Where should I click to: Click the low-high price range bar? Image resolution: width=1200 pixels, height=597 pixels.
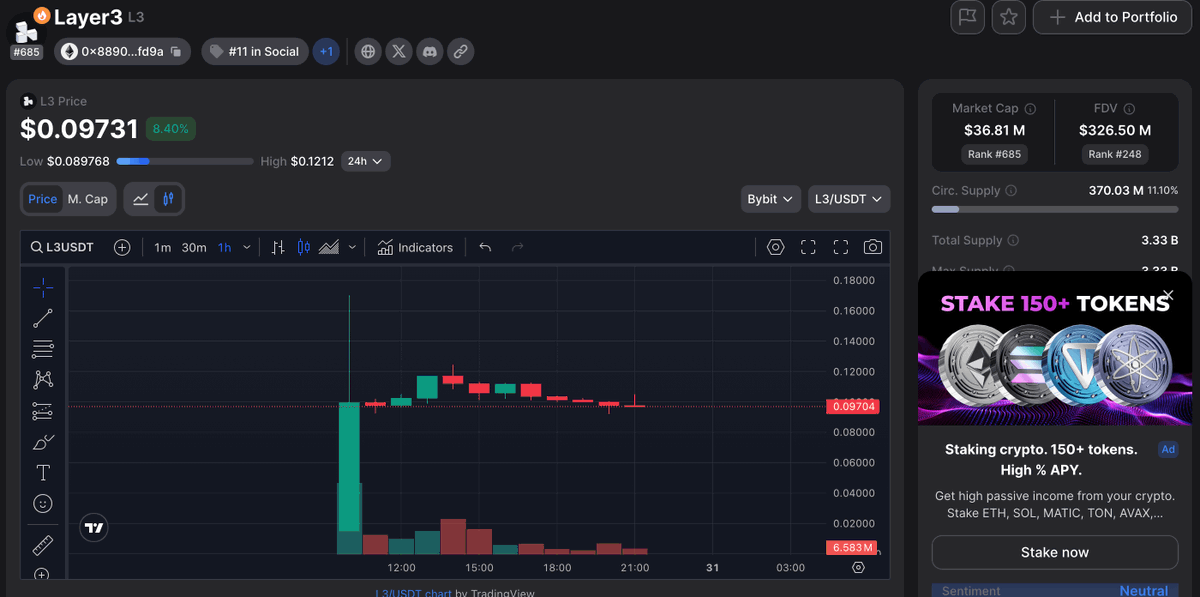185,161
